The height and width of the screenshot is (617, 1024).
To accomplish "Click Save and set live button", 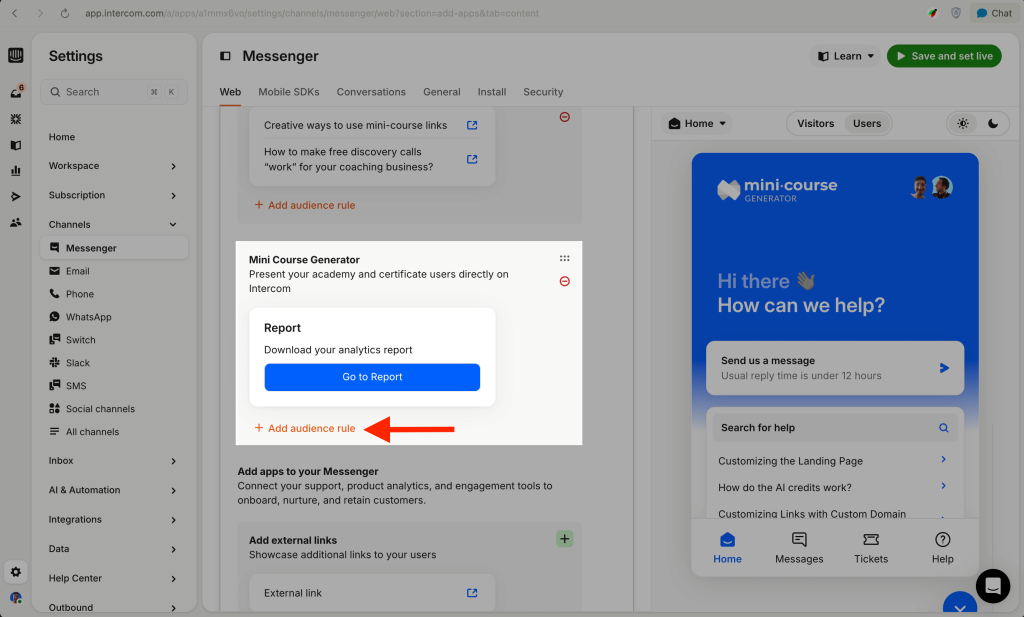I will (944, 56).
